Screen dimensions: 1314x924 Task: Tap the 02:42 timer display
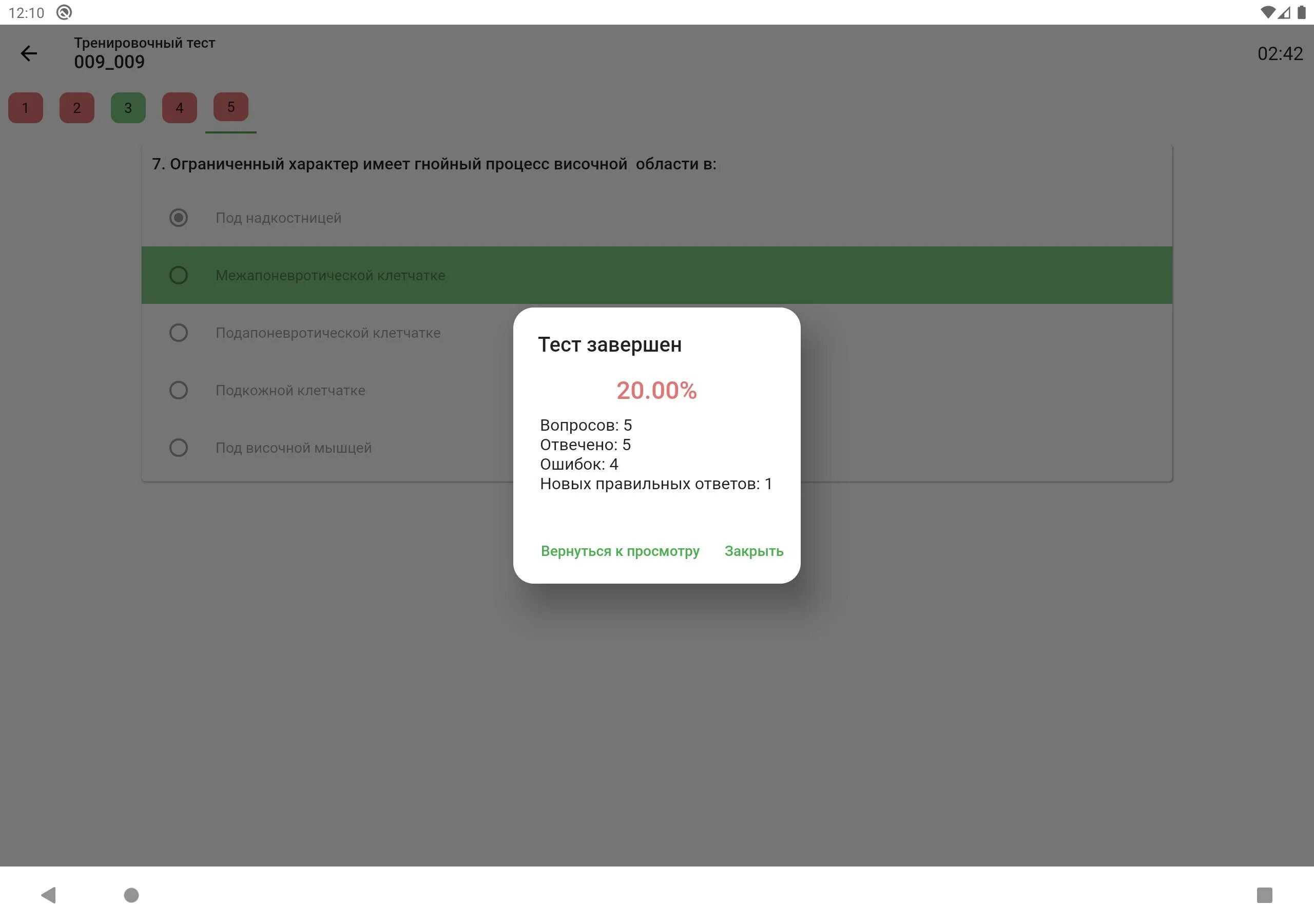click(x=1280, y=53)
